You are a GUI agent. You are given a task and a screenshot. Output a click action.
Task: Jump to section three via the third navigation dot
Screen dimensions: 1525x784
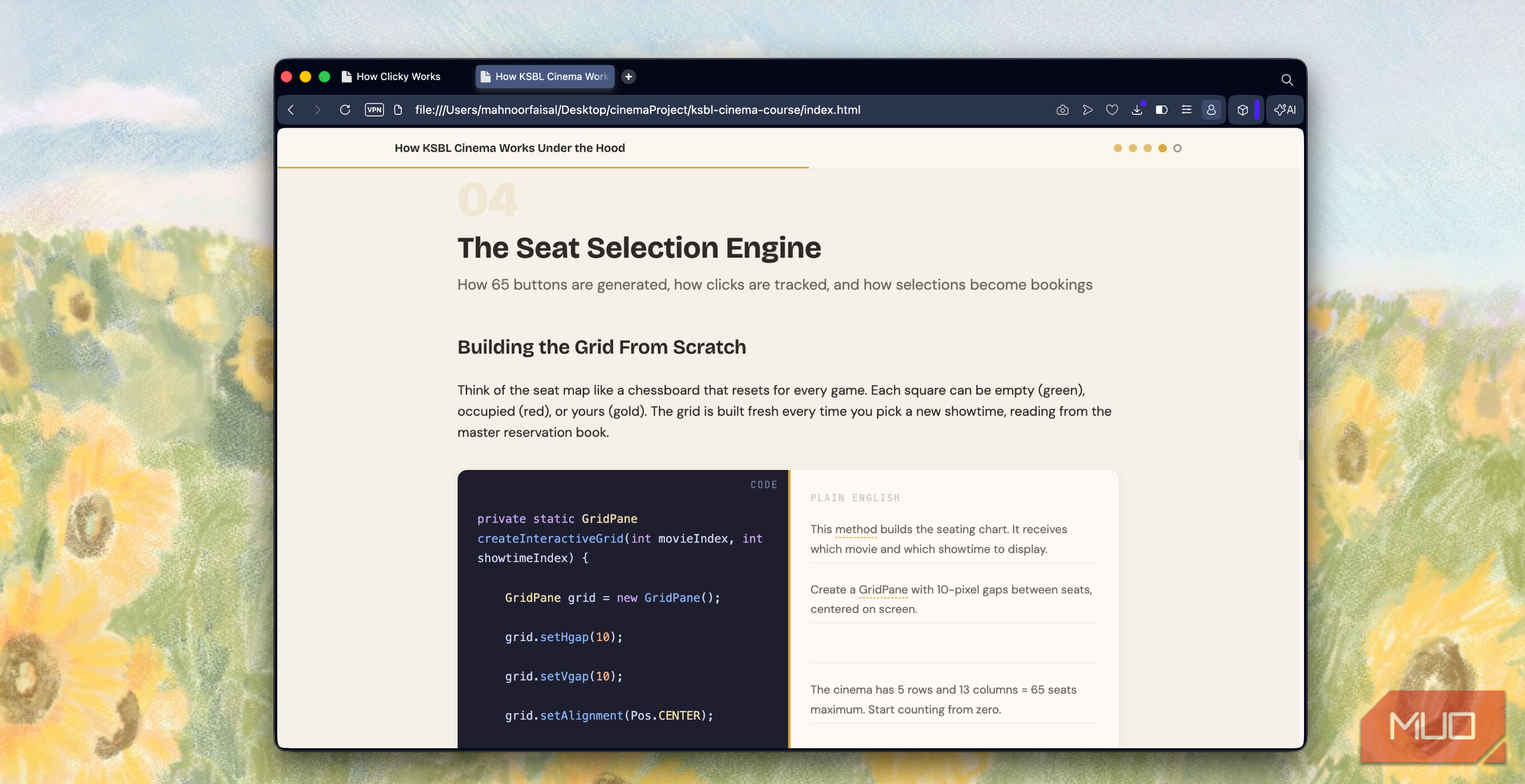click(1148, 148)
